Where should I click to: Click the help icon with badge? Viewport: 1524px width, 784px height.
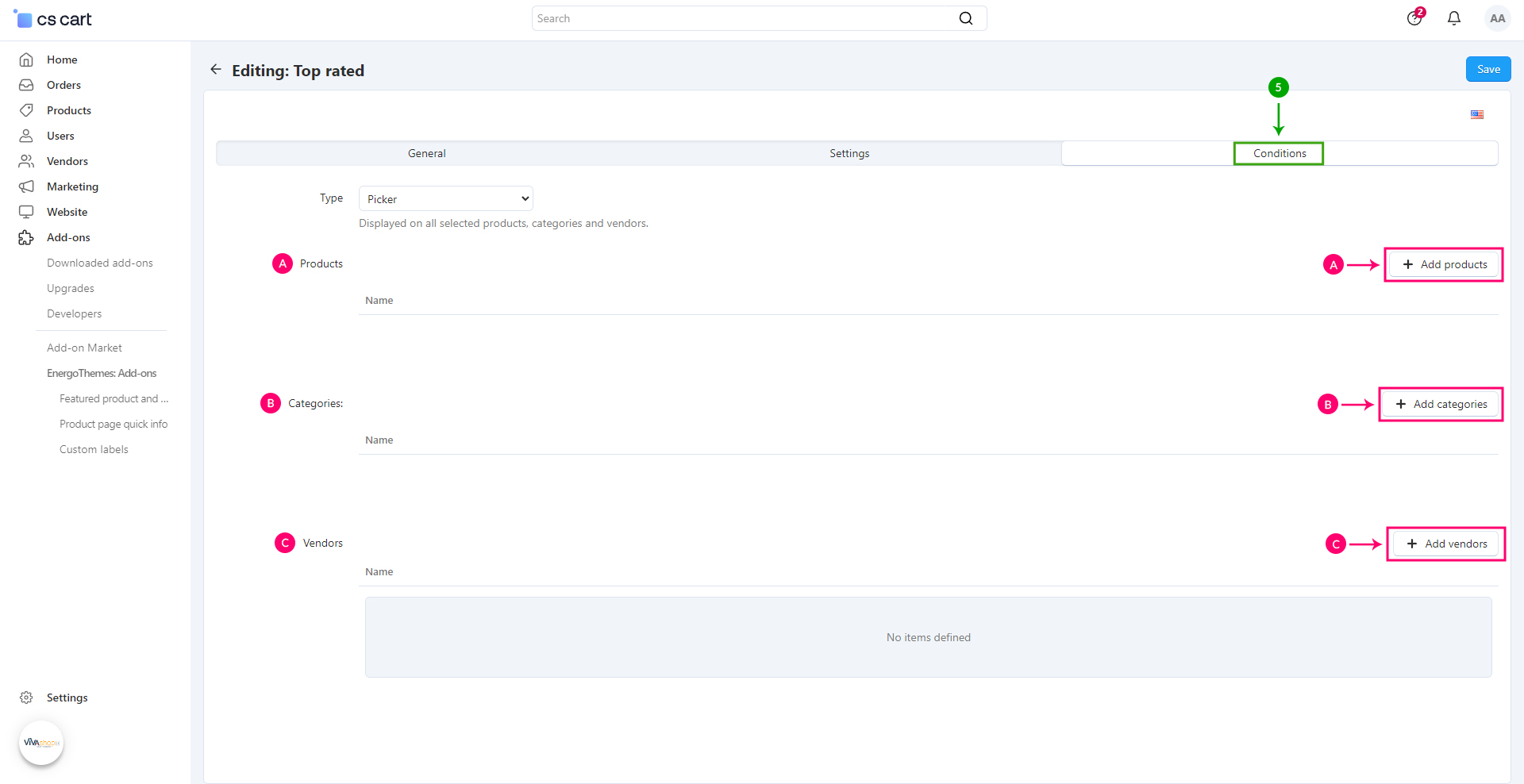click(x=1414, y=18)
